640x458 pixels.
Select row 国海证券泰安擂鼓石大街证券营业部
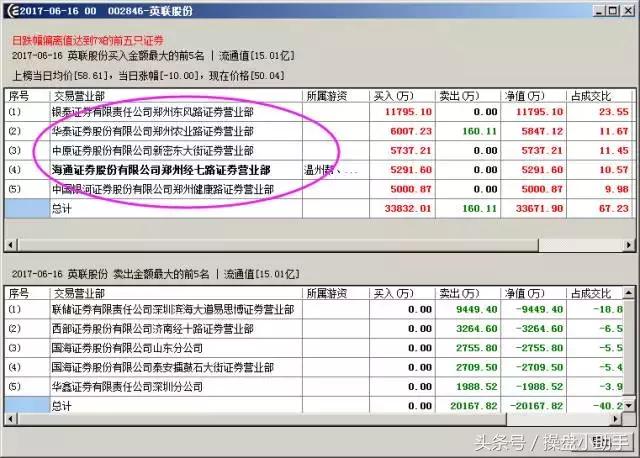[314, 367]
